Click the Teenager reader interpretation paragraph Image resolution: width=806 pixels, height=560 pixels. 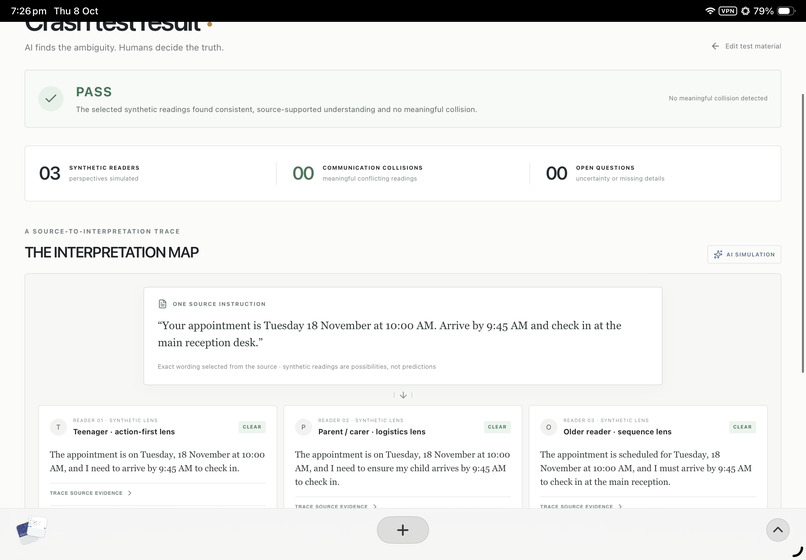point(157,461)
